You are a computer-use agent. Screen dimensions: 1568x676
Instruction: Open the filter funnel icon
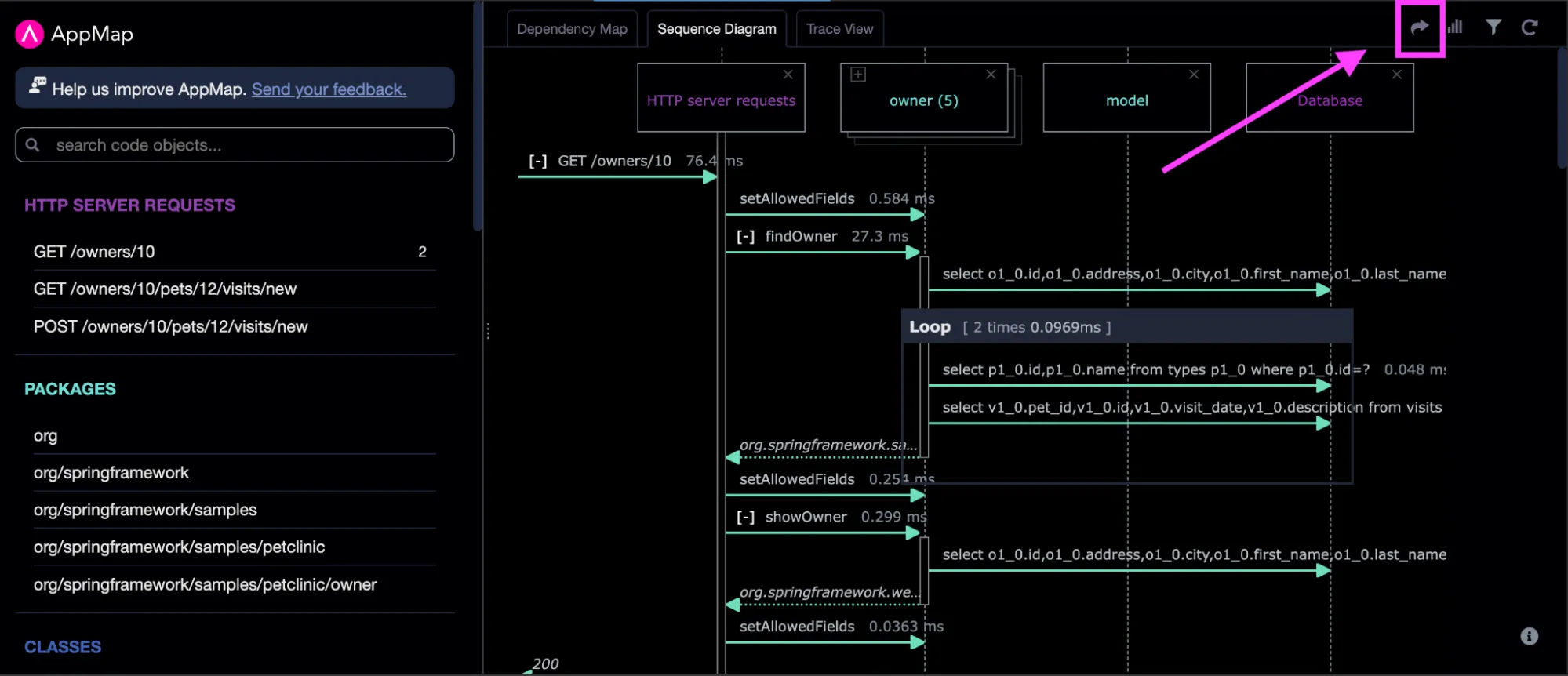point(1493,27)
